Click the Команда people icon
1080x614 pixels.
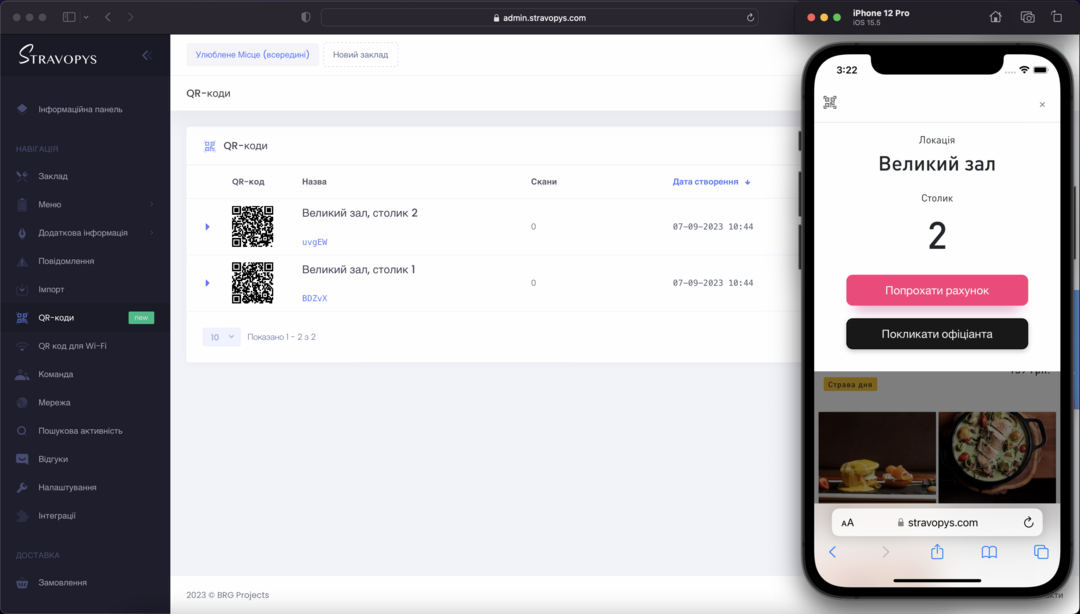pyautogui.click(x=22, y=374)
